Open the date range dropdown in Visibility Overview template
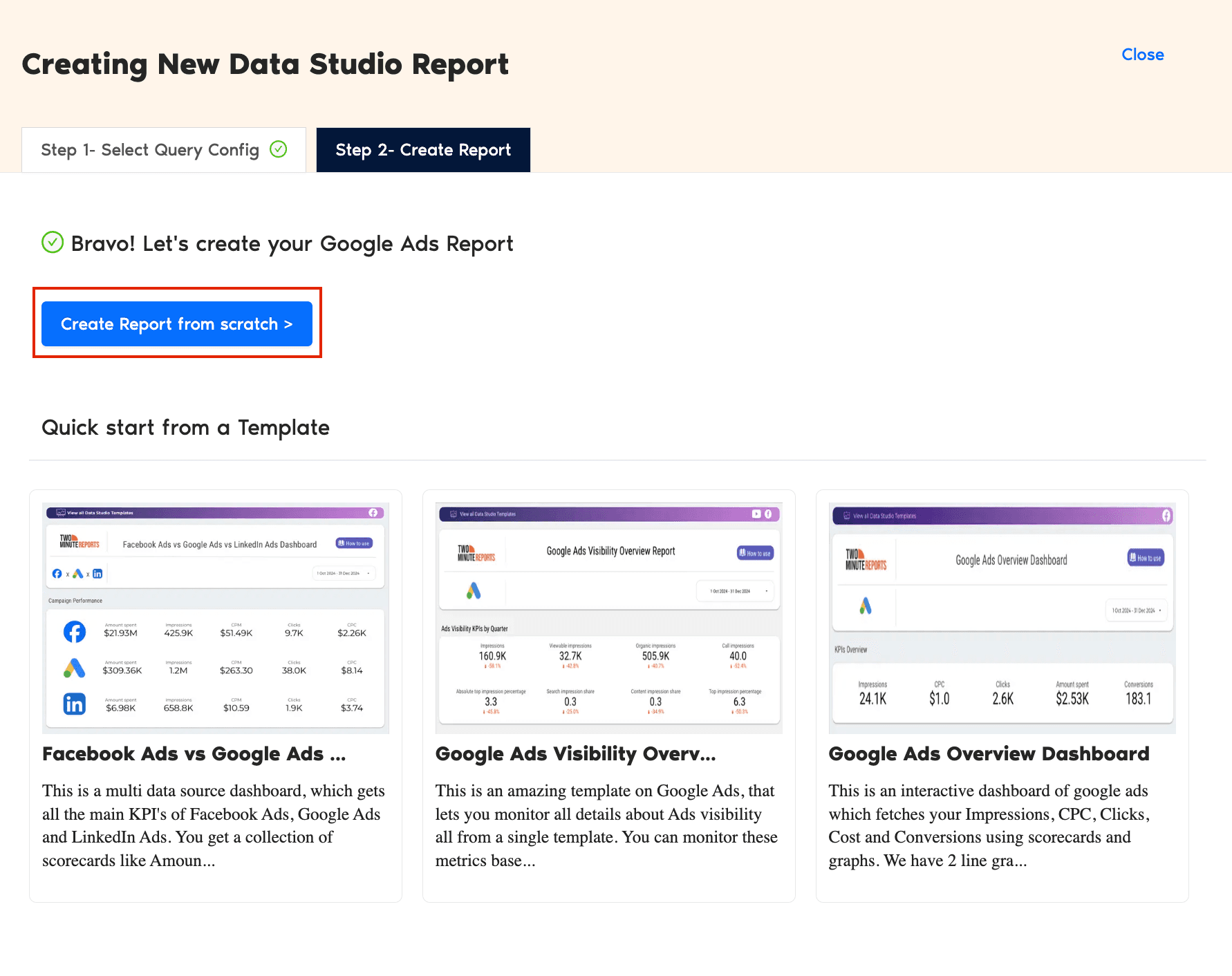This screenshot has height=976, width=1232. point(735,591)
